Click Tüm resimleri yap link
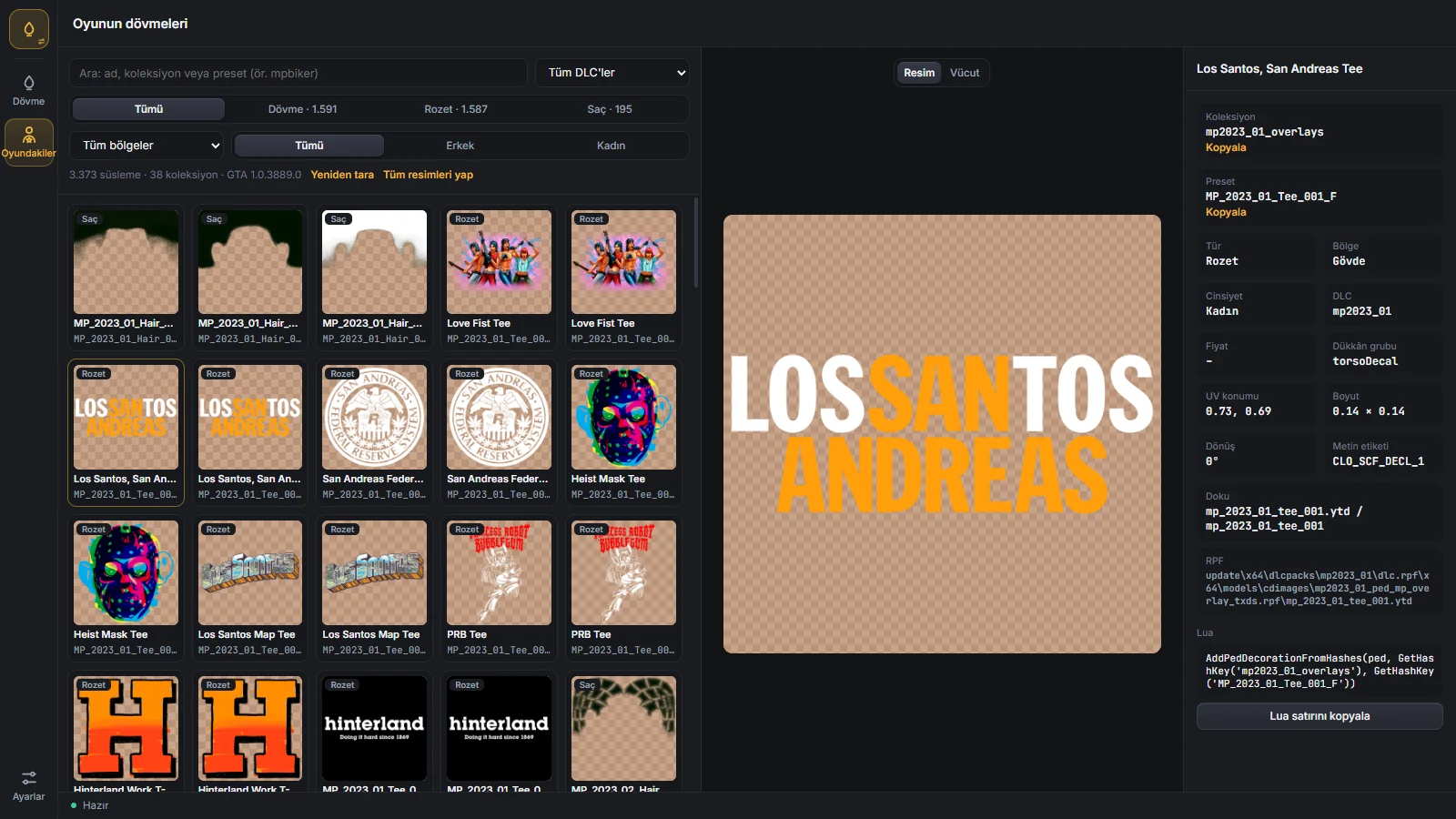The image size is (1456, 819). (428, 175)
